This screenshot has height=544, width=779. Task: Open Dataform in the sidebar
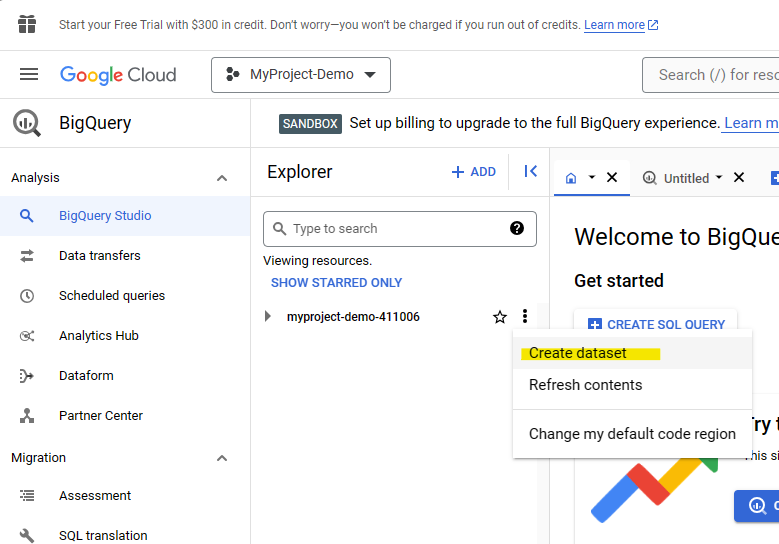(x=86, y=376)
